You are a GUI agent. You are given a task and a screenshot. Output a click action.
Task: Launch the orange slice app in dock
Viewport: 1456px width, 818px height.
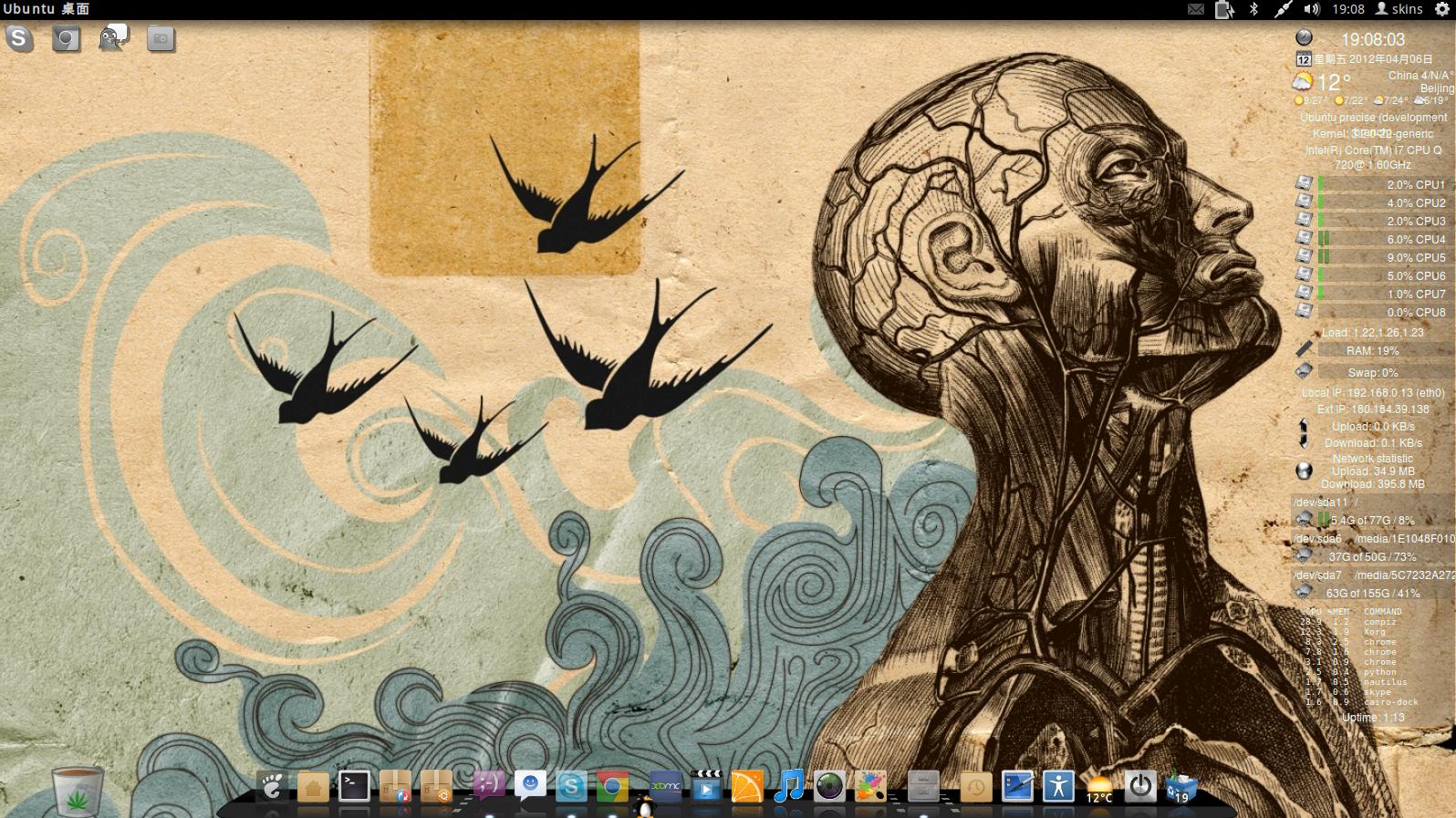(747, 786)
